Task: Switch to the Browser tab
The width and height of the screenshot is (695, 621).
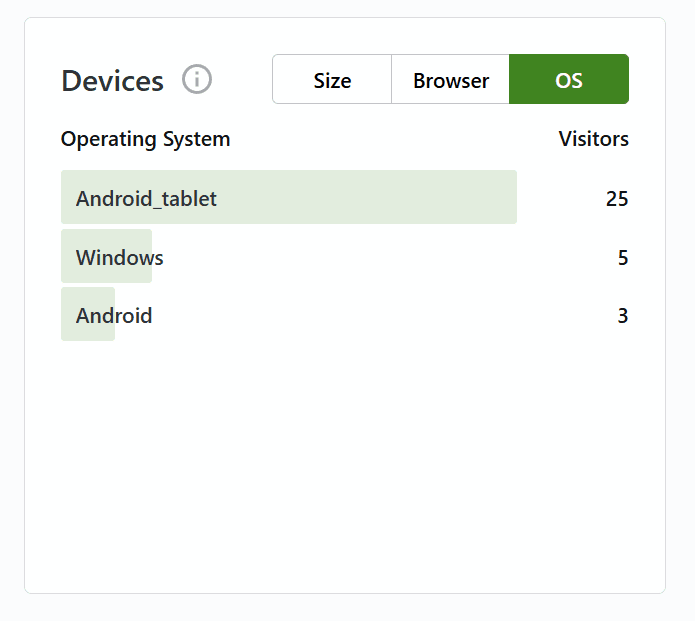Action: (451, 80)
